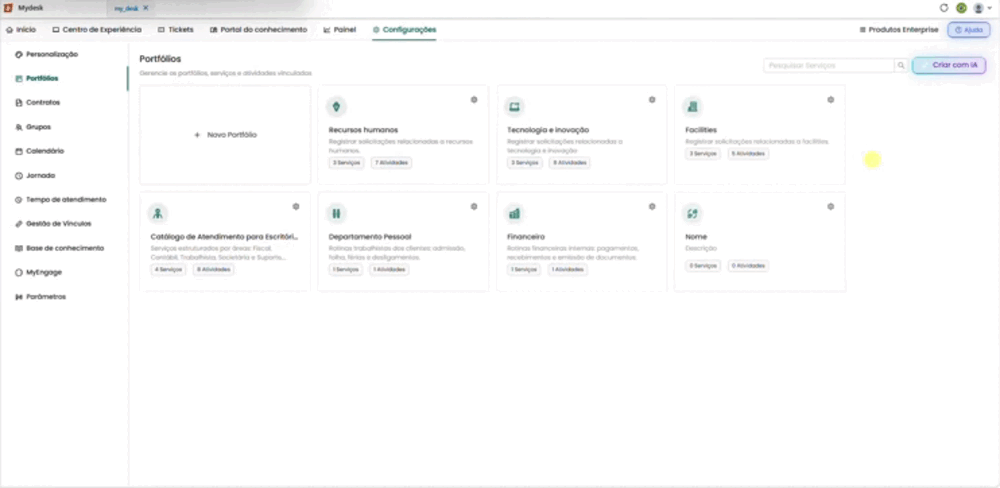
Task: Open the Financeiro portfolio title
Action: [x=526, y=237]
